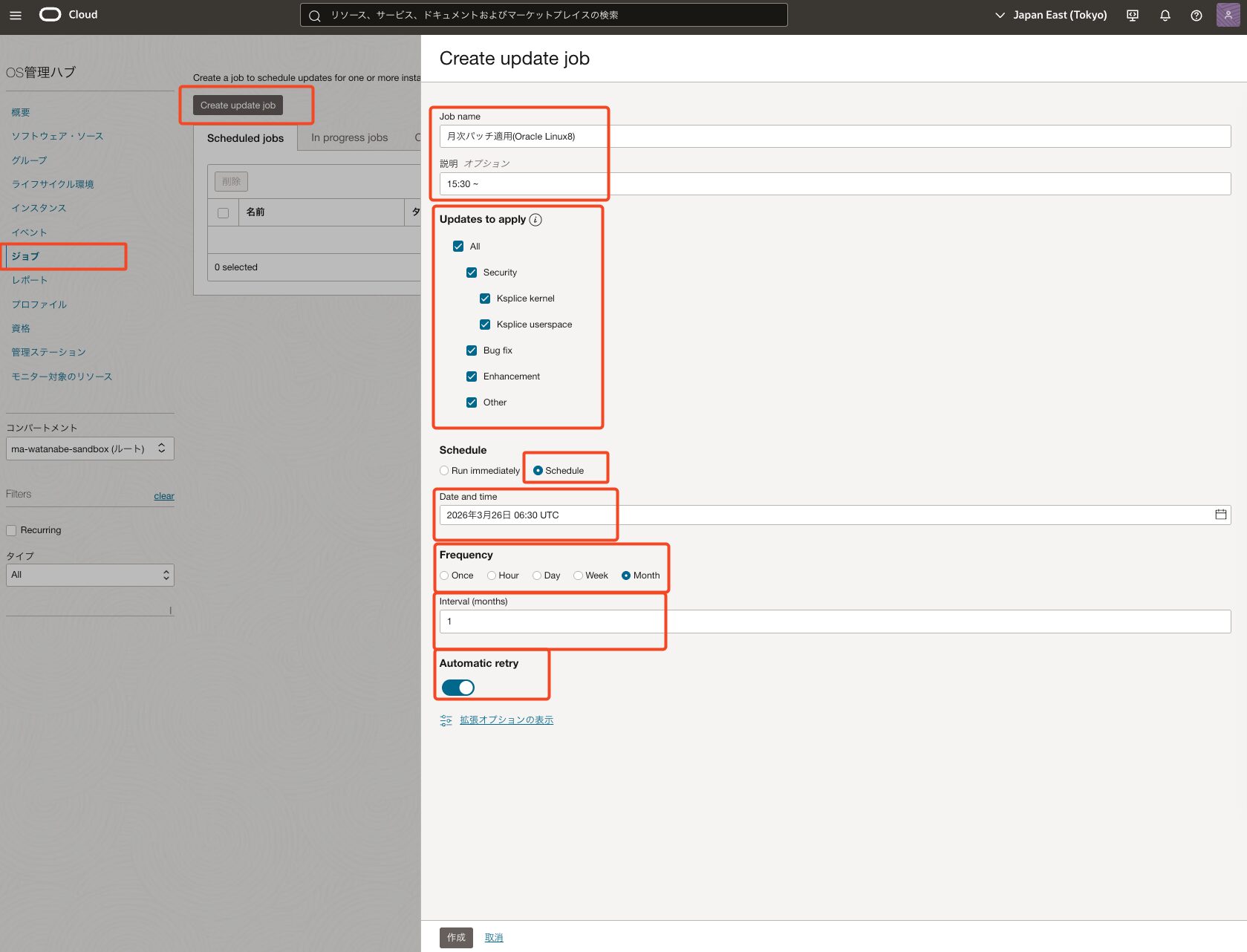Uncheck the Ksplice kernel checkbox
Viewport: 1247px width, 952px height.
tap(485, 299)
